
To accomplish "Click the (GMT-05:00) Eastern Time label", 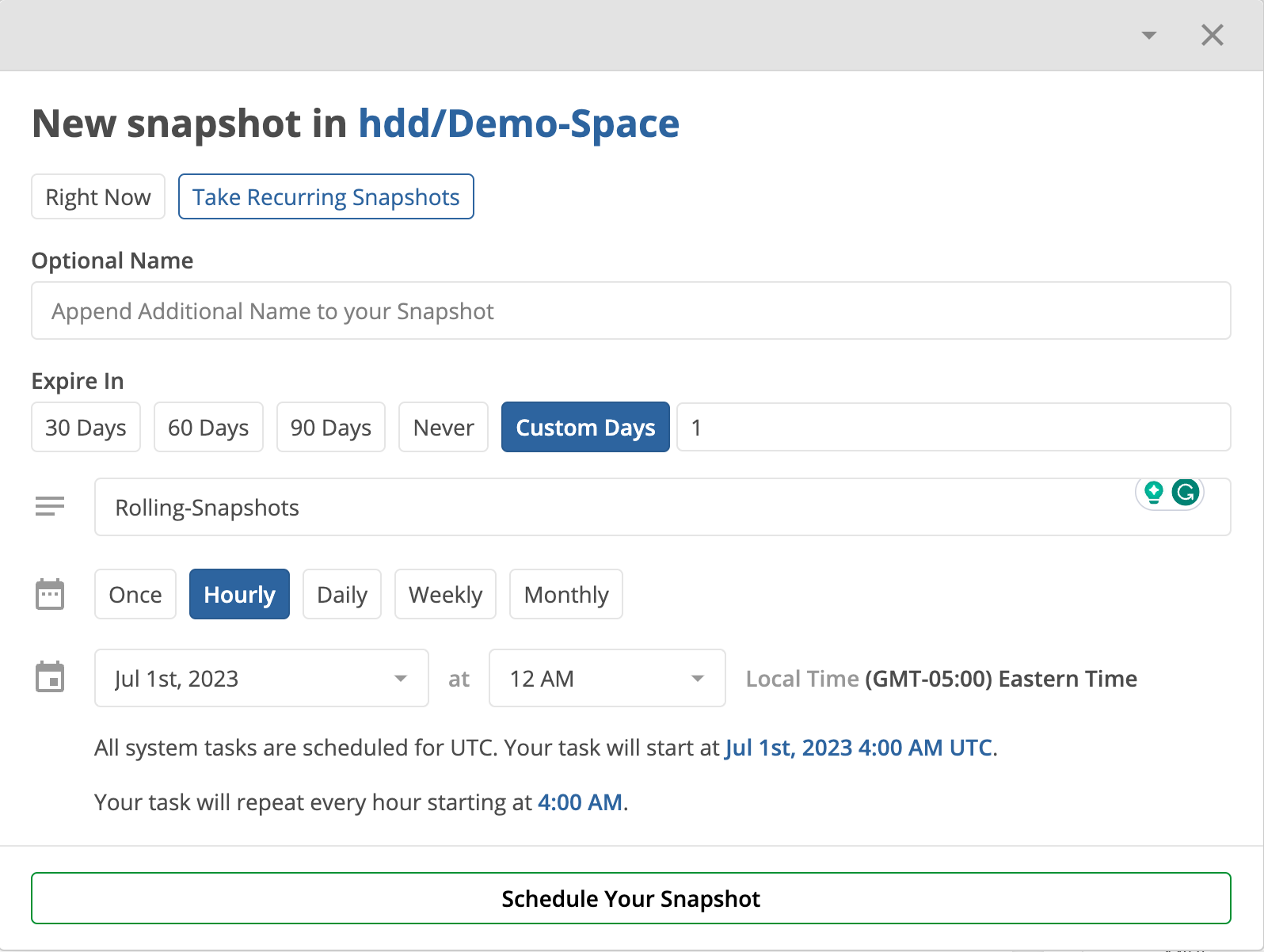I will click(1001, 679).
